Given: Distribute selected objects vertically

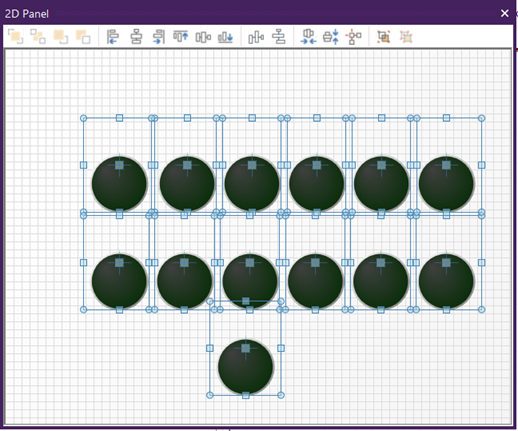Looking at the screenshot, I should click(x=278, y=36).
